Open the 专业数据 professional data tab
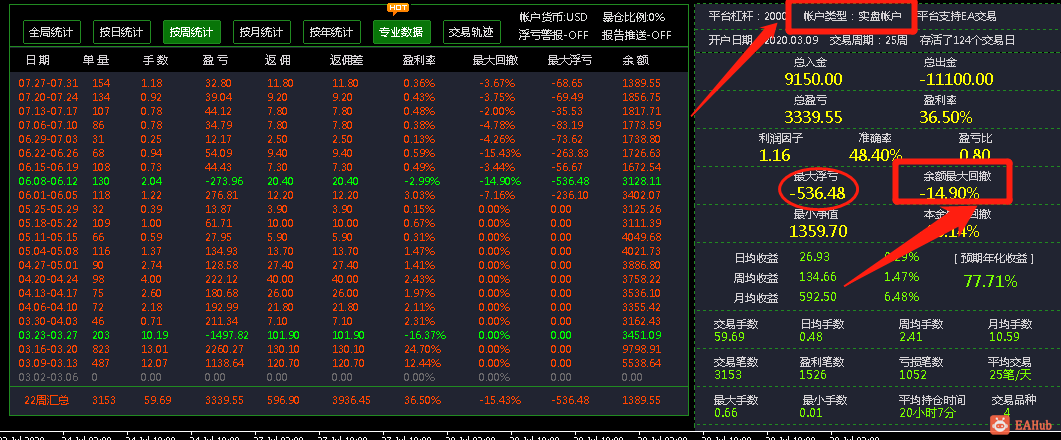 pyautogui.click(x=402, y=32)
